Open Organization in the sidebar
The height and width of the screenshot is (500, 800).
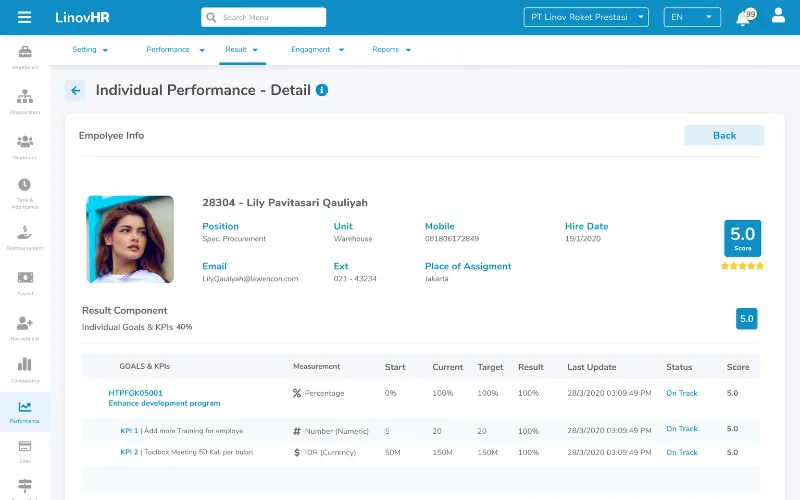(25, 100)
